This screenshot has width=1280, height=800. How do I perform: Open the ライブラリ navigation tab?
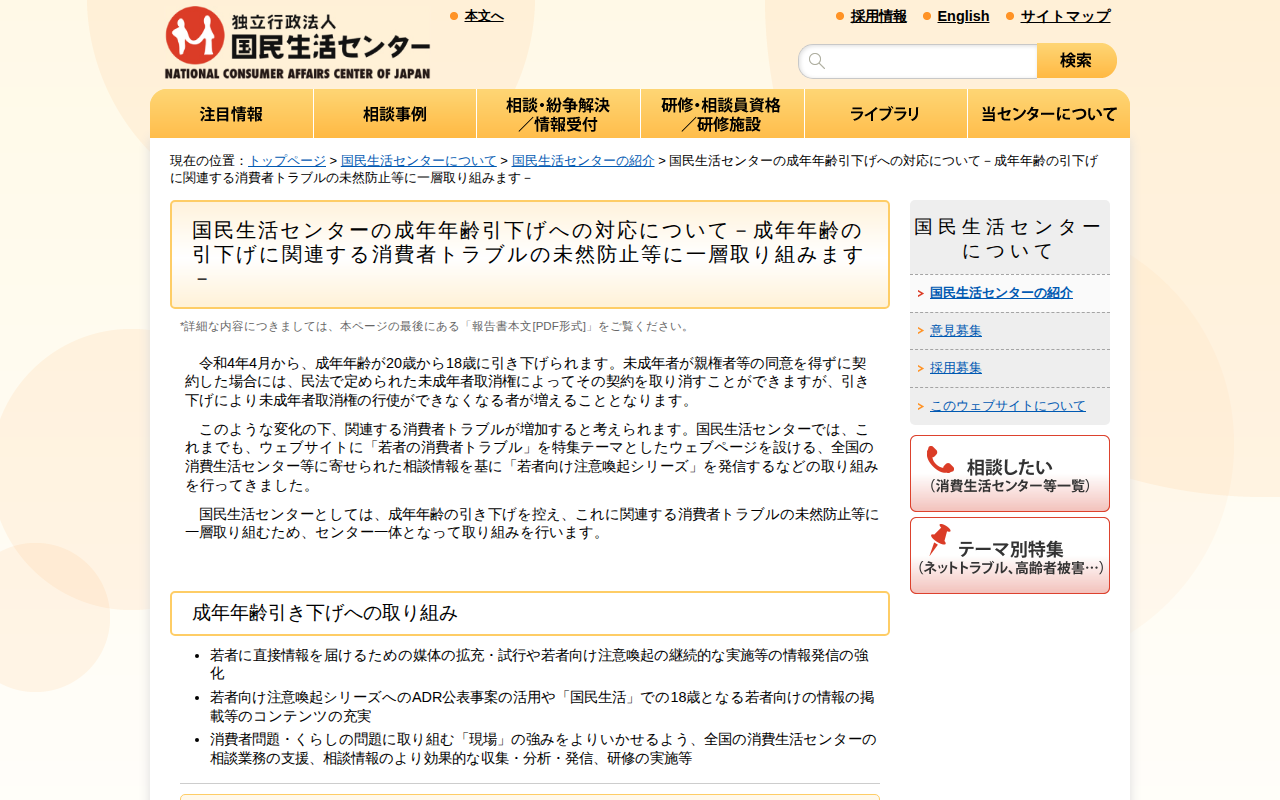tap(885, 114)
